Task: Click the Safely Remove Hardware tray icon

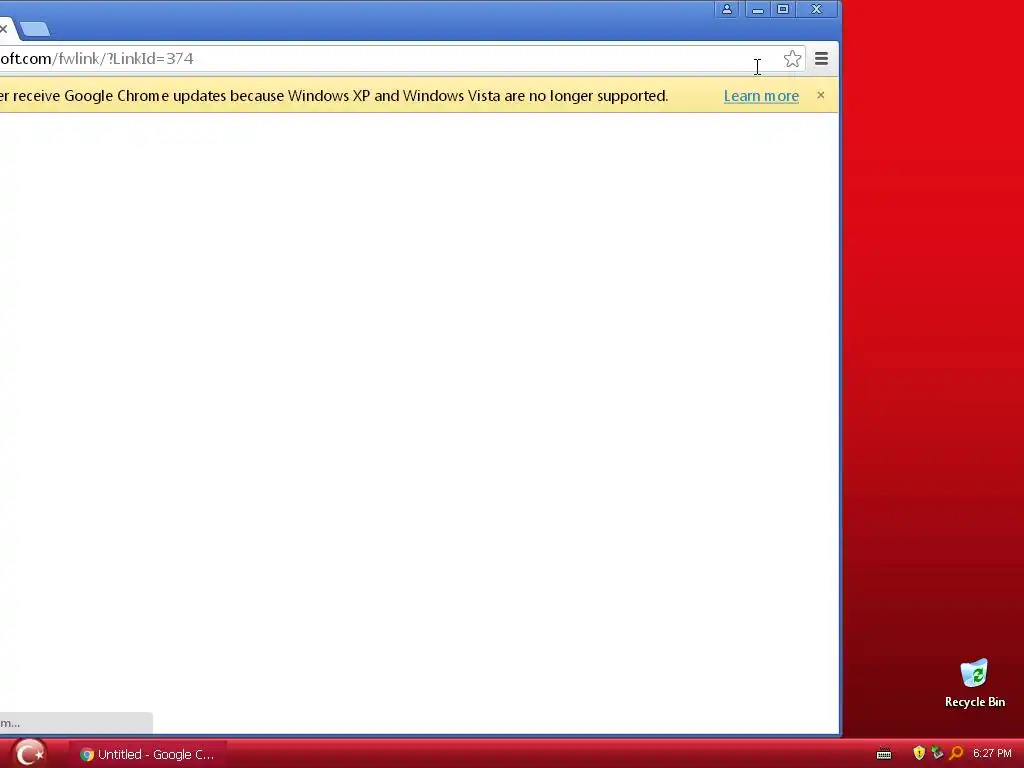Action: (937, 753)
